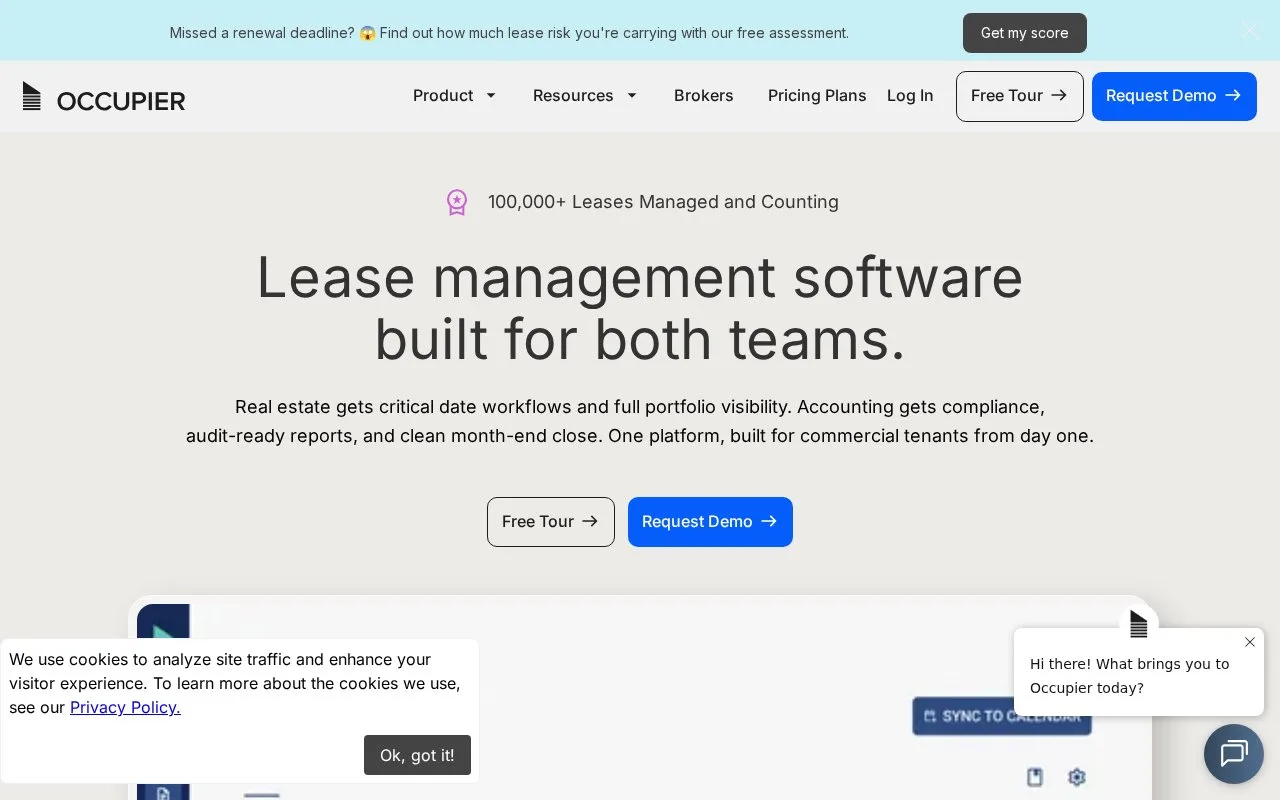Viewport: 1280px width, 800px height.
Task: Click Request Demo below the headline
Action: pyautogui.click(x=710, y=522)
